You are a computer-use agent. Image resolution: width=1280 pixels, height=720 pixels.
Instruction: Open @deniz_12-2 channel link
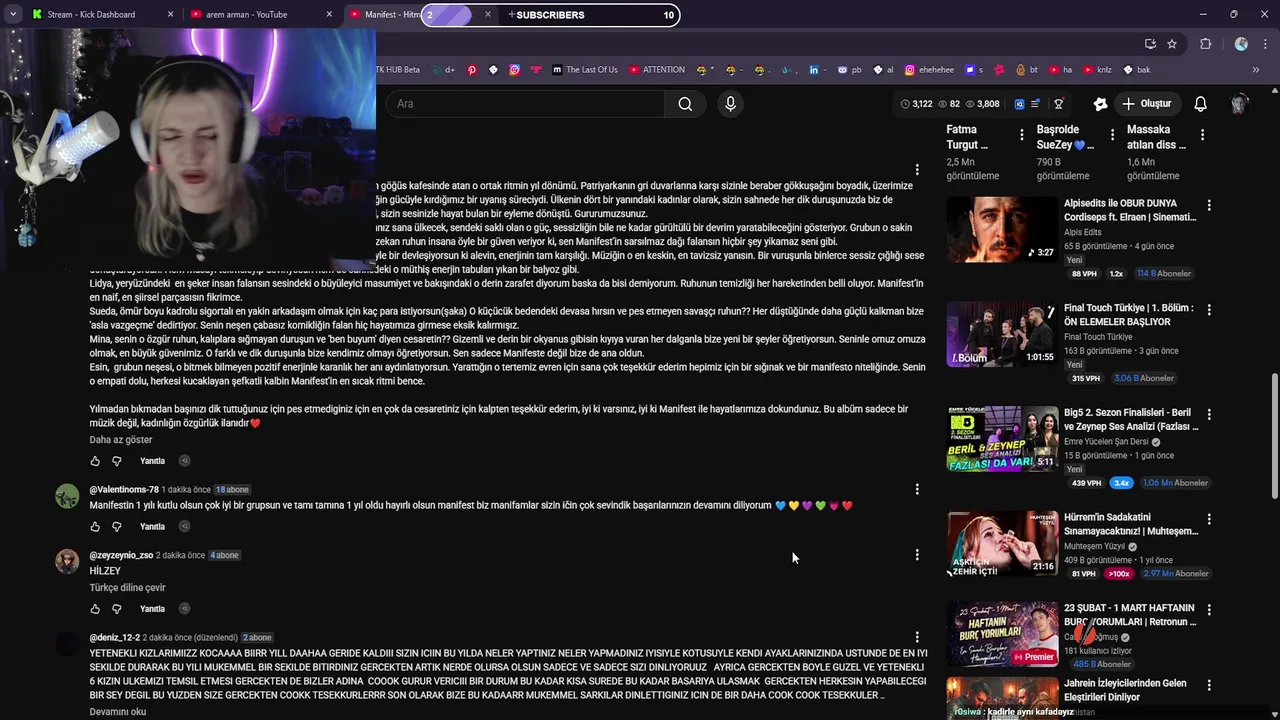tap(115, 638)
